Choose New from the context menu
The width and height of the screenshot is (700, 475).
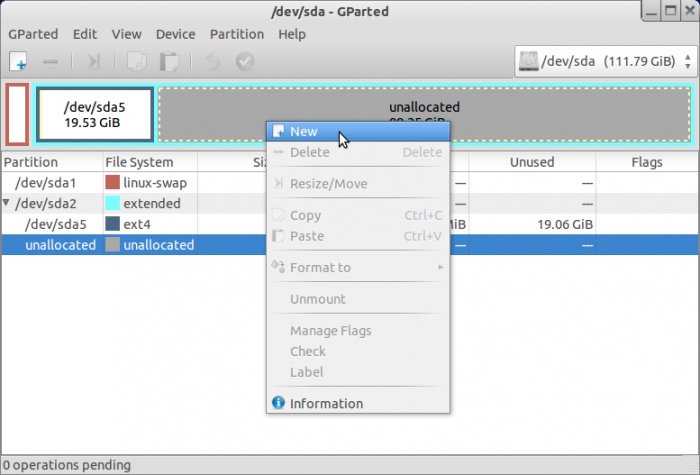[x=358, y=131]
